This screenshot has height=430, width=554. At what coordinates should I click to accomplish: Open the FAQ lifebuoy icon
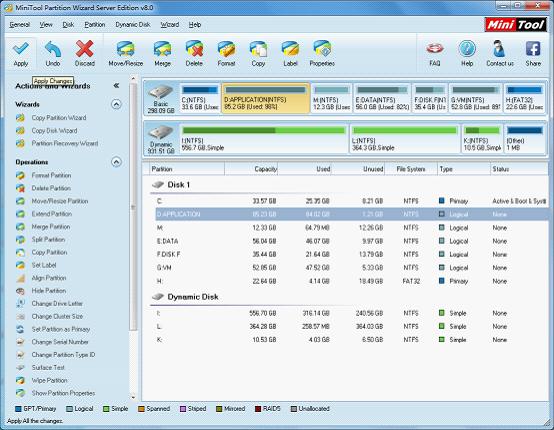pyautogui.click(x=435, y=53)
